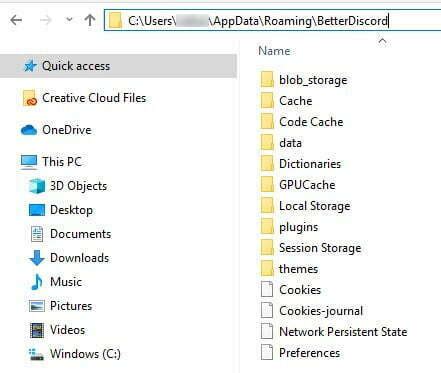Open OneDrive in navigation pane
Screen dimensions: 441x373
click(x=67, y=130)
